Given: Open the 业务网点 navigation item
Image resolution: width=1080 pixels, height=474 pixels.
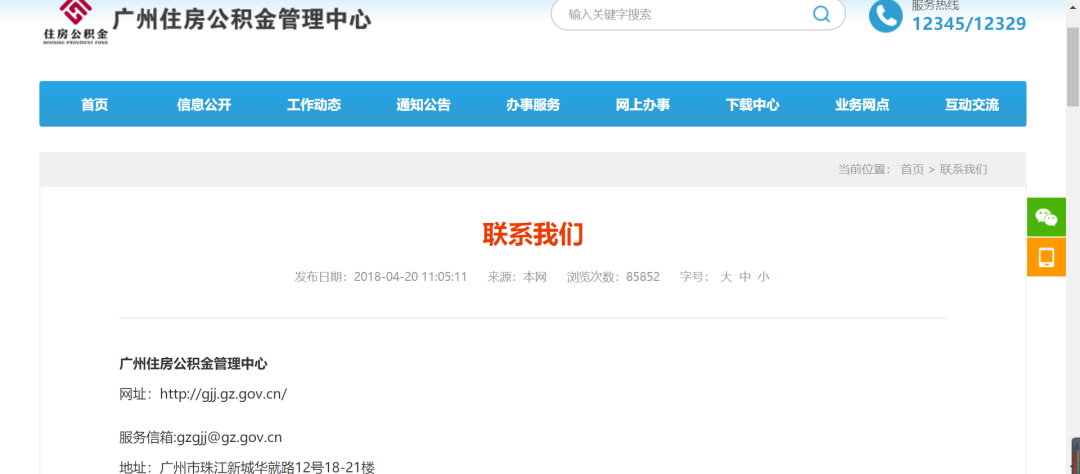Looking at the screenshot, I should click(x=862, y=105).
